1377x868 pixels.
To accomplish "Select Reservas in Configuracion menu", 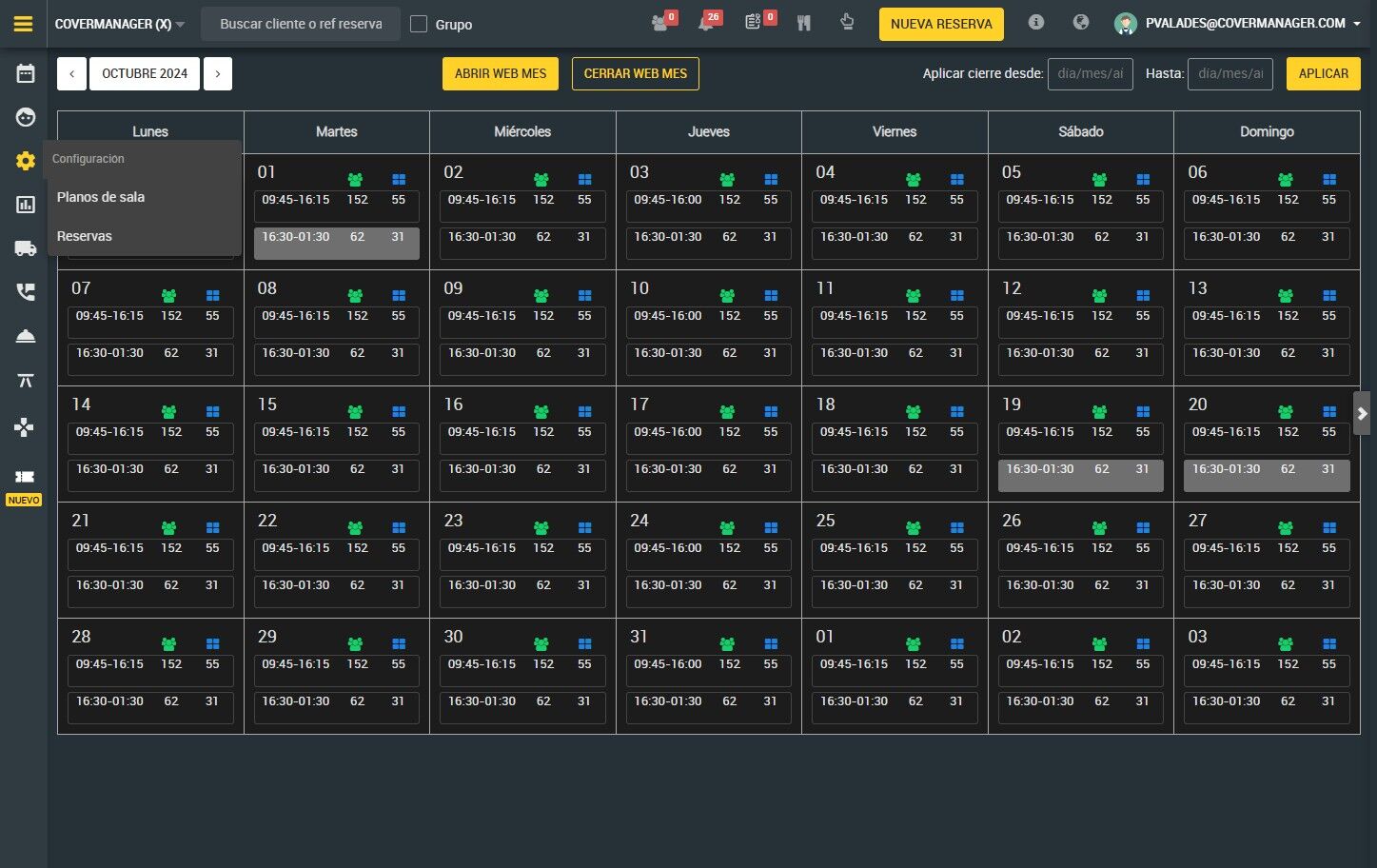I will pyautogui.click(x=85, y=236).
